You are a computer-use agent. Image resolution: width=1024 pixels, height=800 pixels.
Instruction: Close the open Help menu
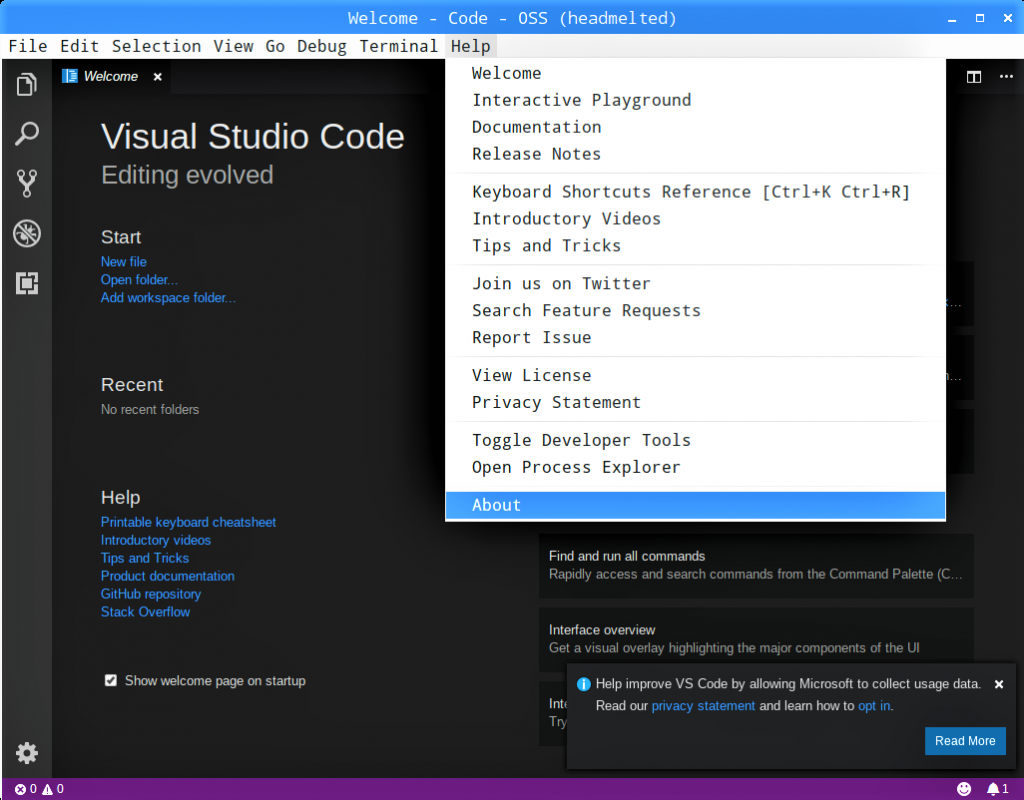click(470, 46)
